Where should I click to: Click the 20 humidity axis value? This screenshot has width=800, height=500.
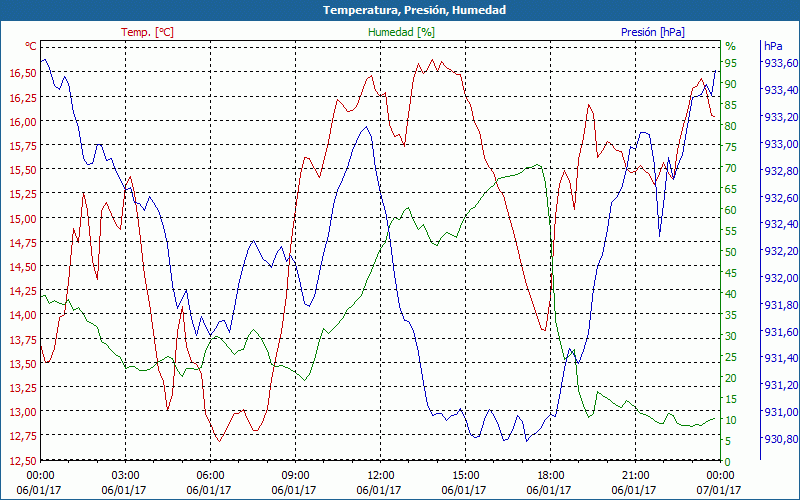731,378
